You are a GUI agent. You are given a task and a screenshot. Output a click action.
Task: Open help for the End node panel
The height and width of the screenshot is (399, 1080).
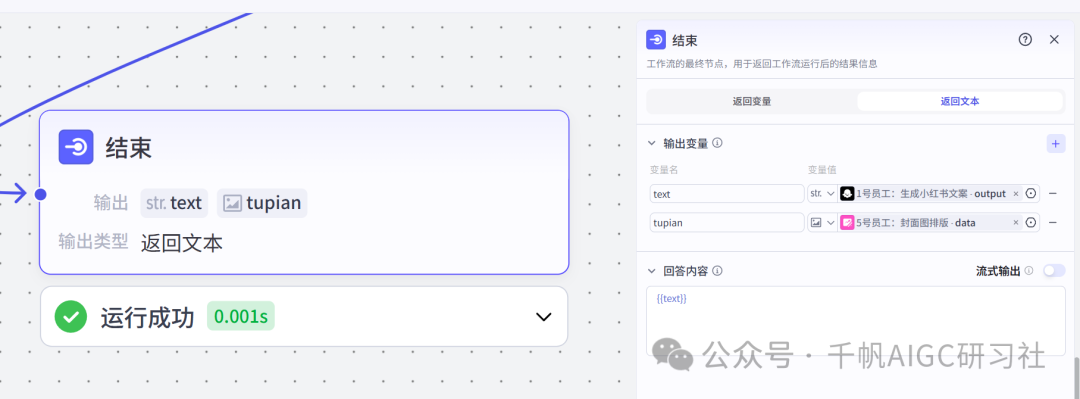pyautogui.click(x=1025, y=39)
